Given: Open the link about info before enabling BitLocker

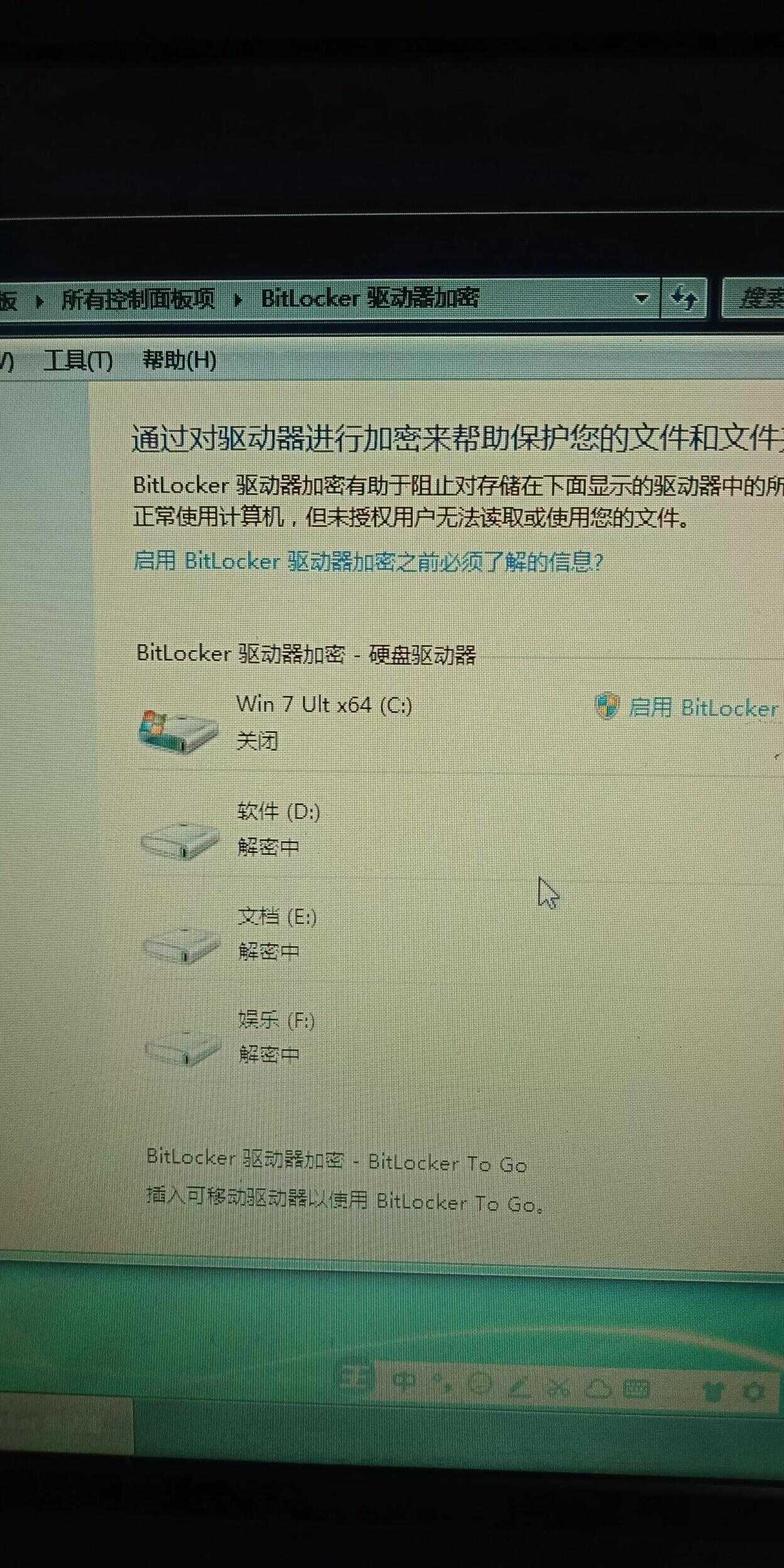Looking at the screenshot, I should pyautogui.click(x=368, y=561).
